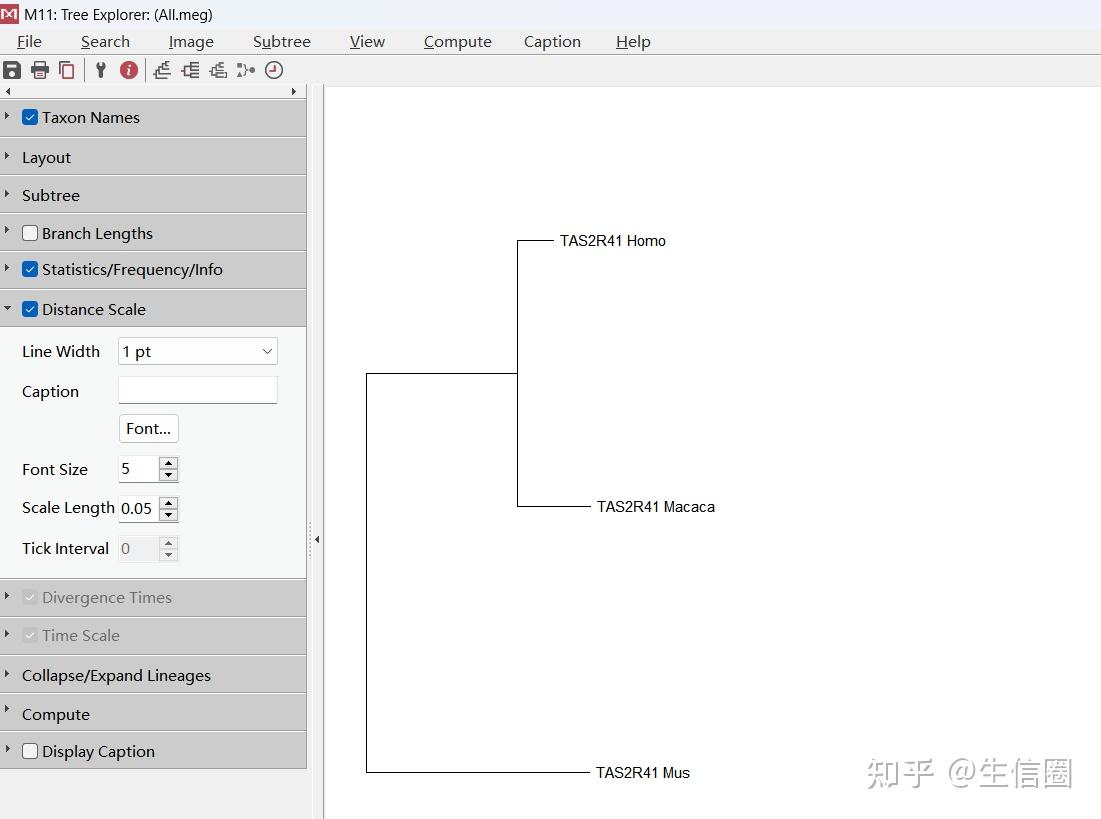Screen dimensions: 1101x819
Task: Click the second (middle) tree layout icon
Action: click(x=190, y=70)
